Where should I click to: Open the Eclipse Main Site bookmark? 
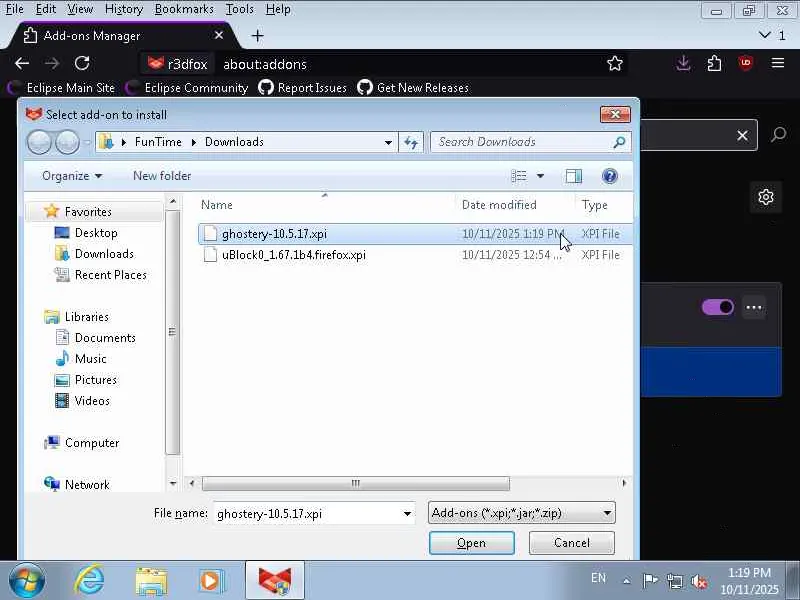63,88
